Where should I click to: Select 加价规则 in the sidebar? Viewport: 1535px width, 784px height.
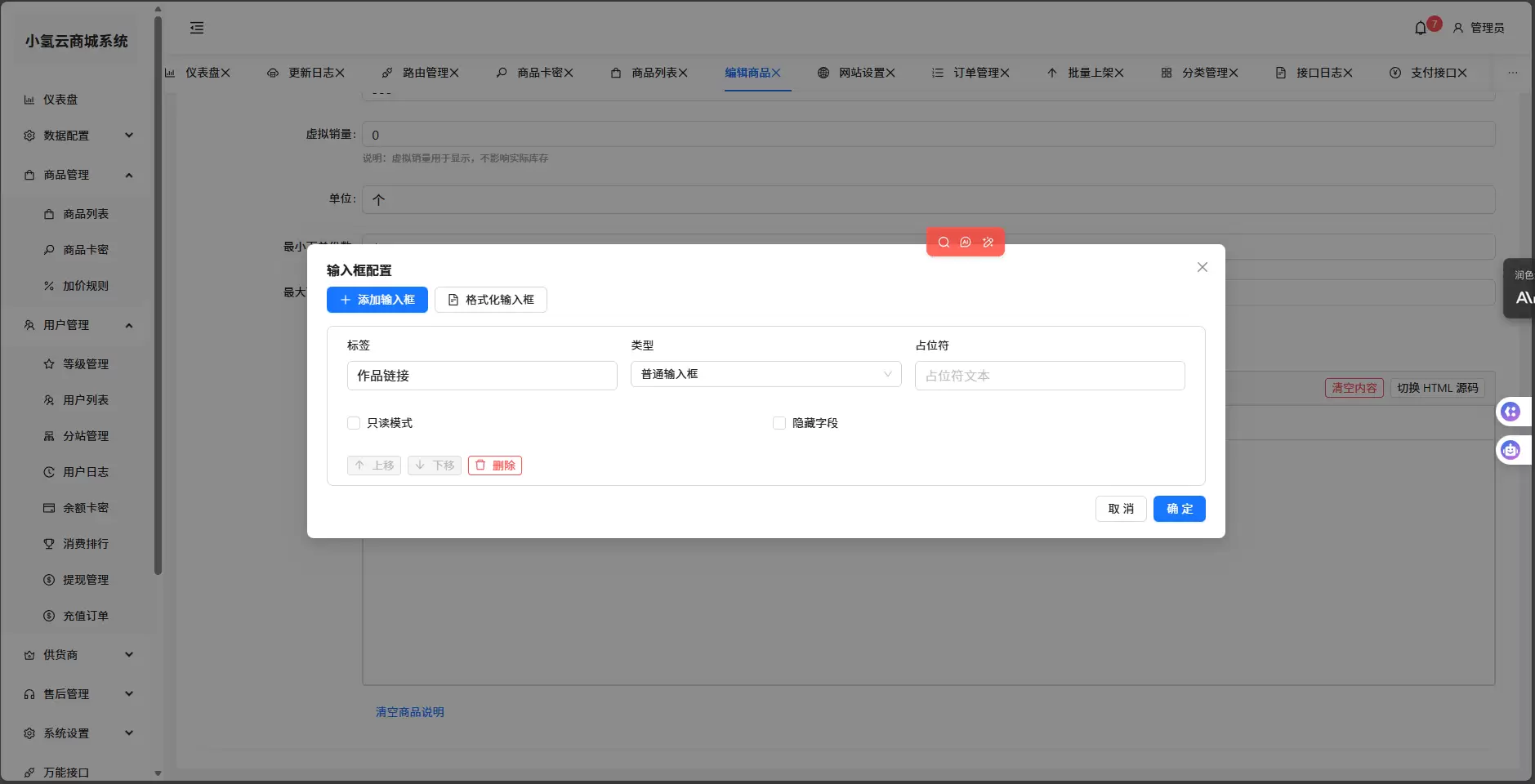(84, 285)
